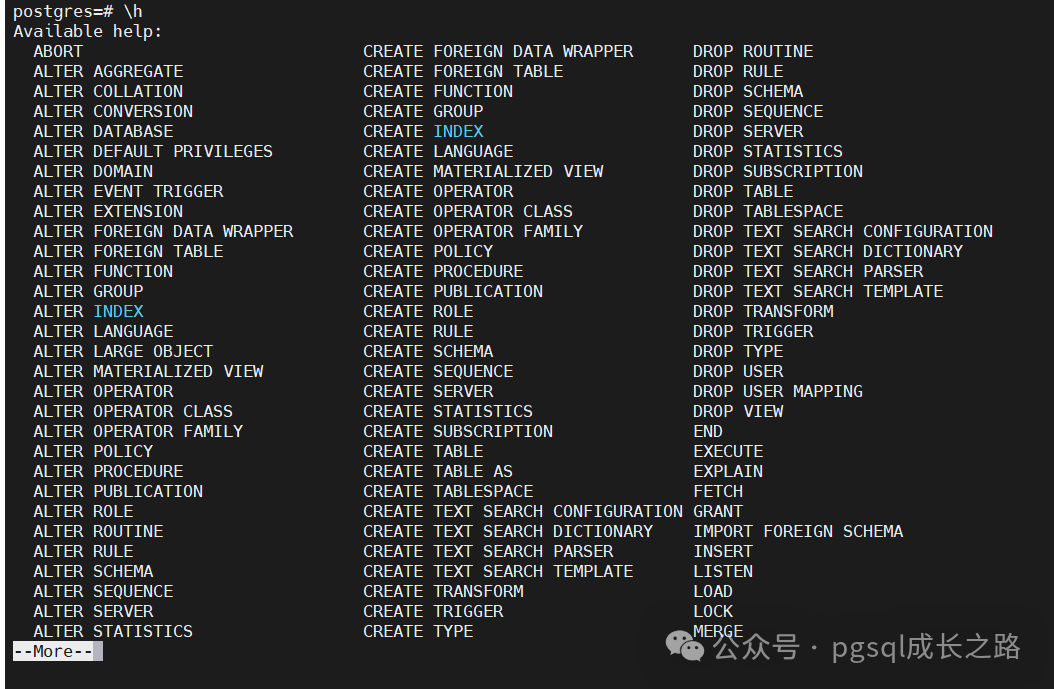
Task: Click the 'END' help entry
Action: pyautogui.click(x=708, y=432)
